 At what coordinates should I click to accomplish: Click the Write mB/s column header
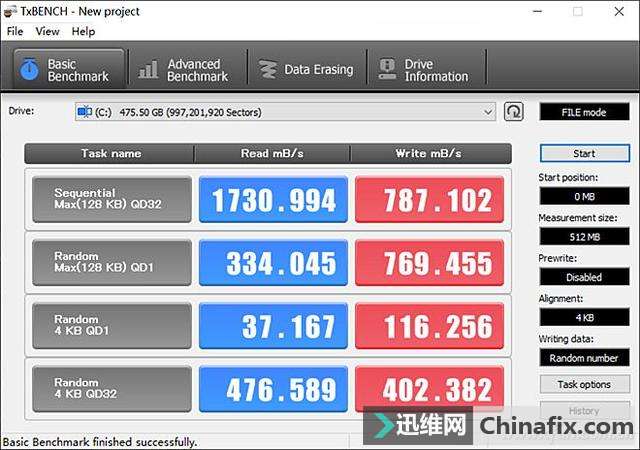(431, 154)
